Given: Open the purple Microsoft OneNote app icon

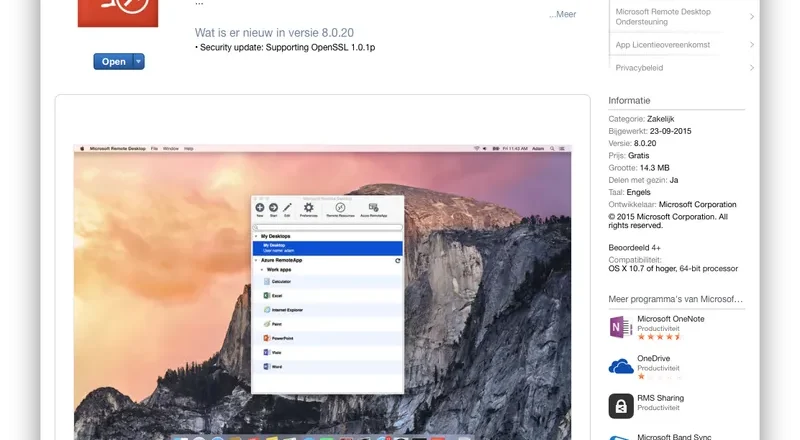Looking at the screenshot, I should [x=621, y=327].
